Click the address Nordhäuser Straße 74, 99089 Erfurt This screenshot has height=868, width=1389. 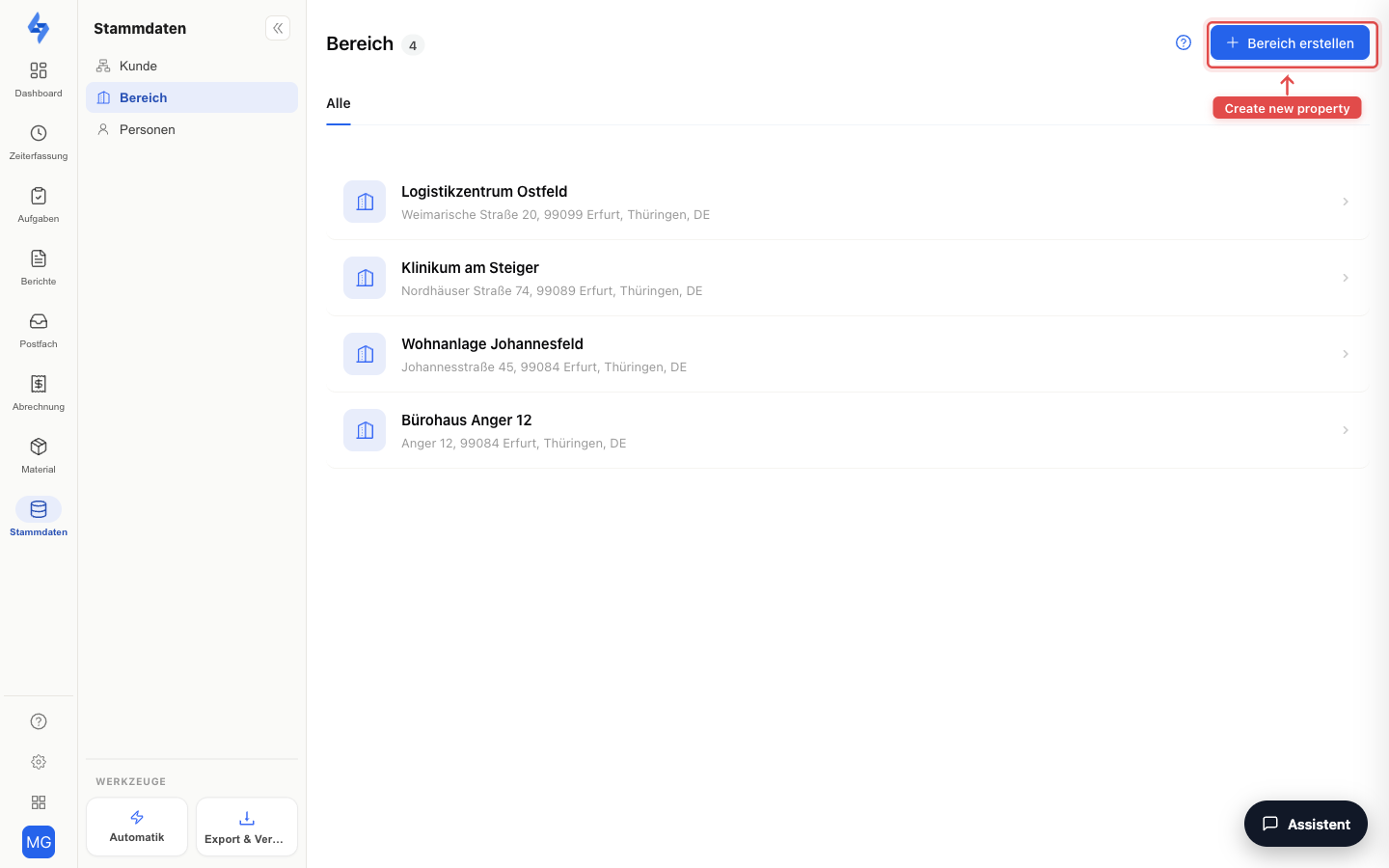[552, 291]
